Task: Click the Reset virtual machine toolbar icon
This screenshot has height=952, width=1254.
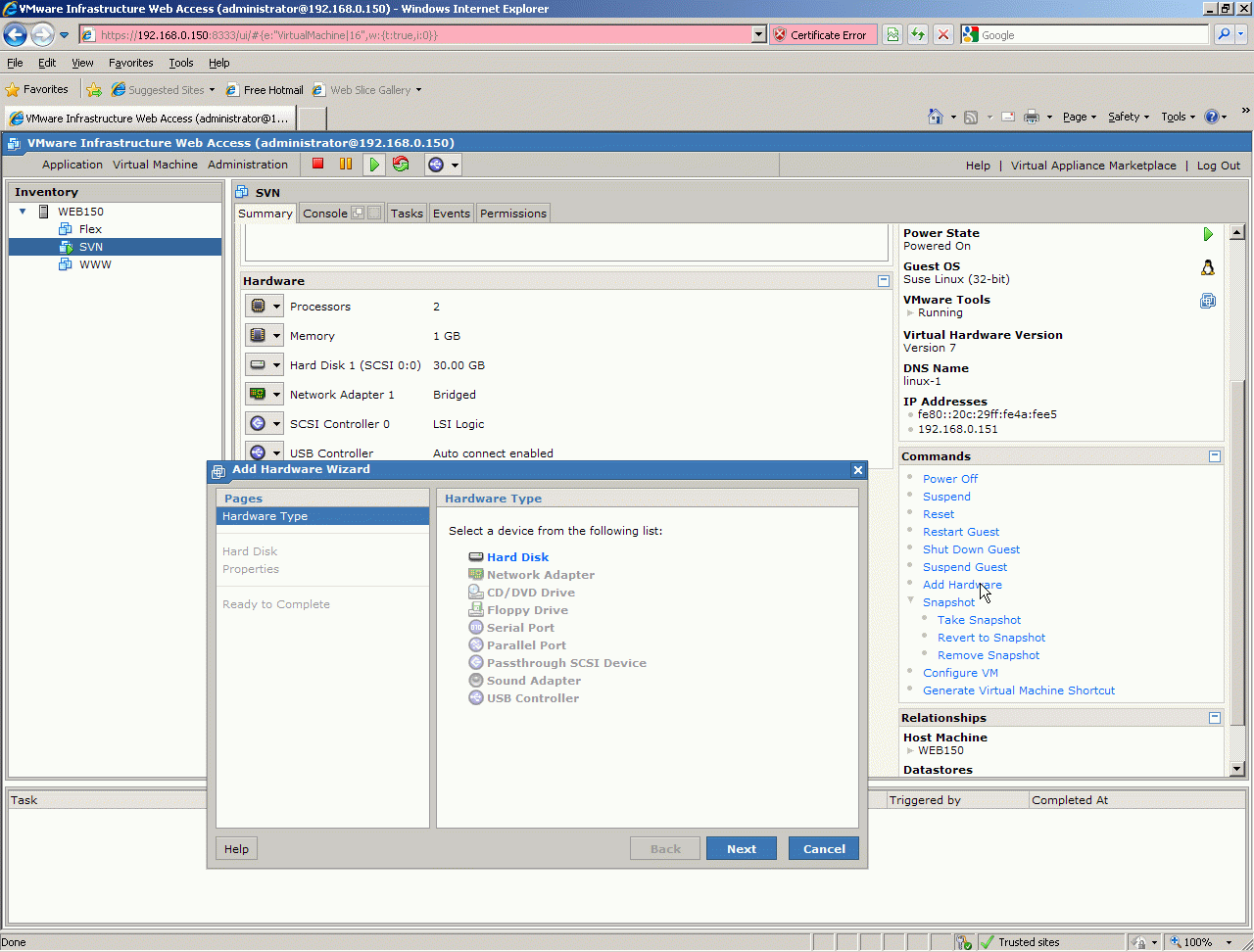Action: [401, 164]
